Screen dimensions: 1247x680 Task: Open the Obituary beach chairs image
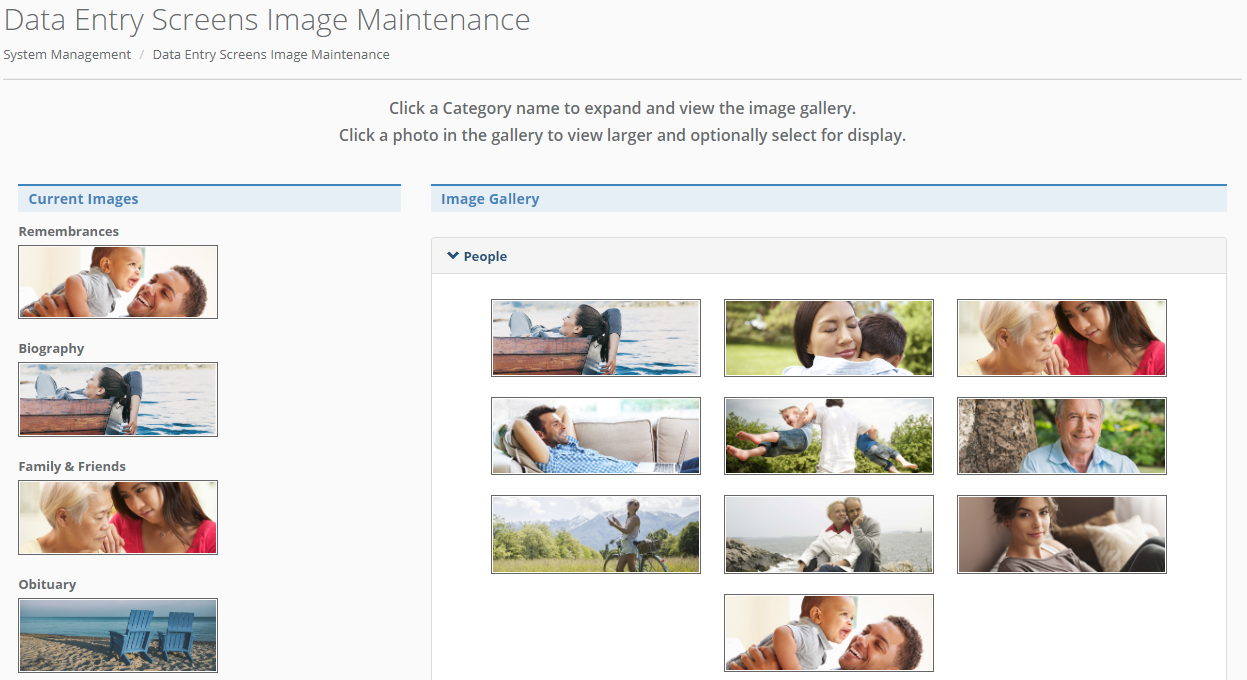(118, 635)
